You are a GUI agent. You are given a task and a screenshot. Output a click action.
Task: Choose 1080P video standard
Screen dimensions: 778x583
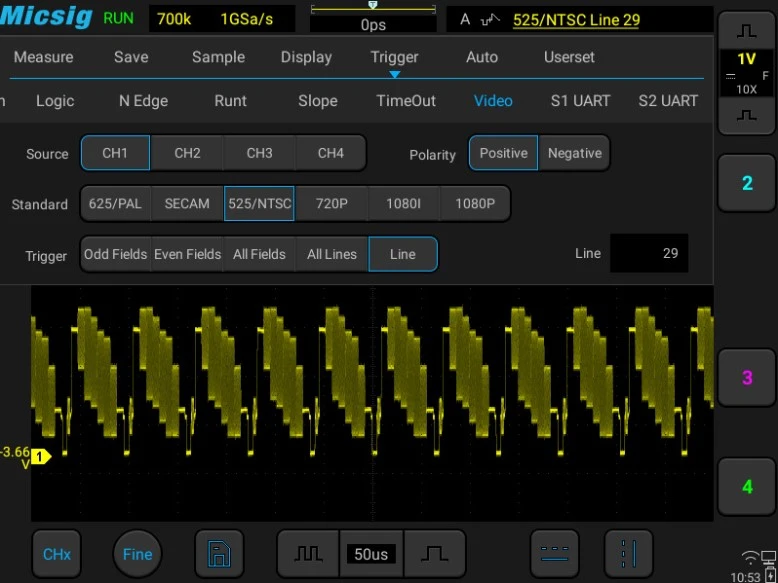[x=475, y=203]
